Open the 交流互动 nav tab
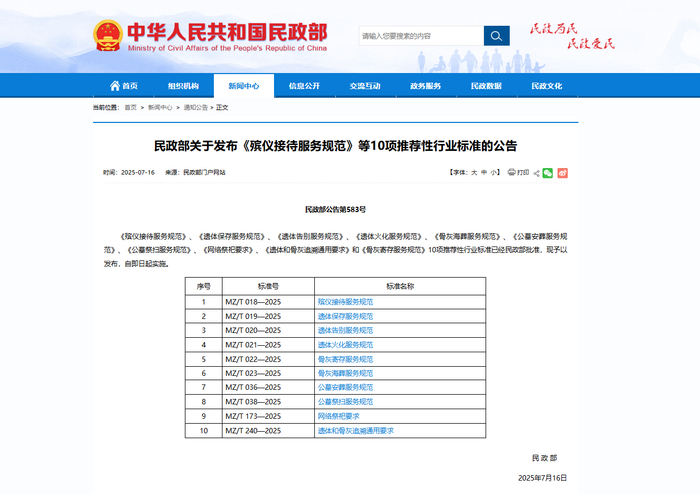The width and height of the screenshot is (700, 494). tap(365, 86)
